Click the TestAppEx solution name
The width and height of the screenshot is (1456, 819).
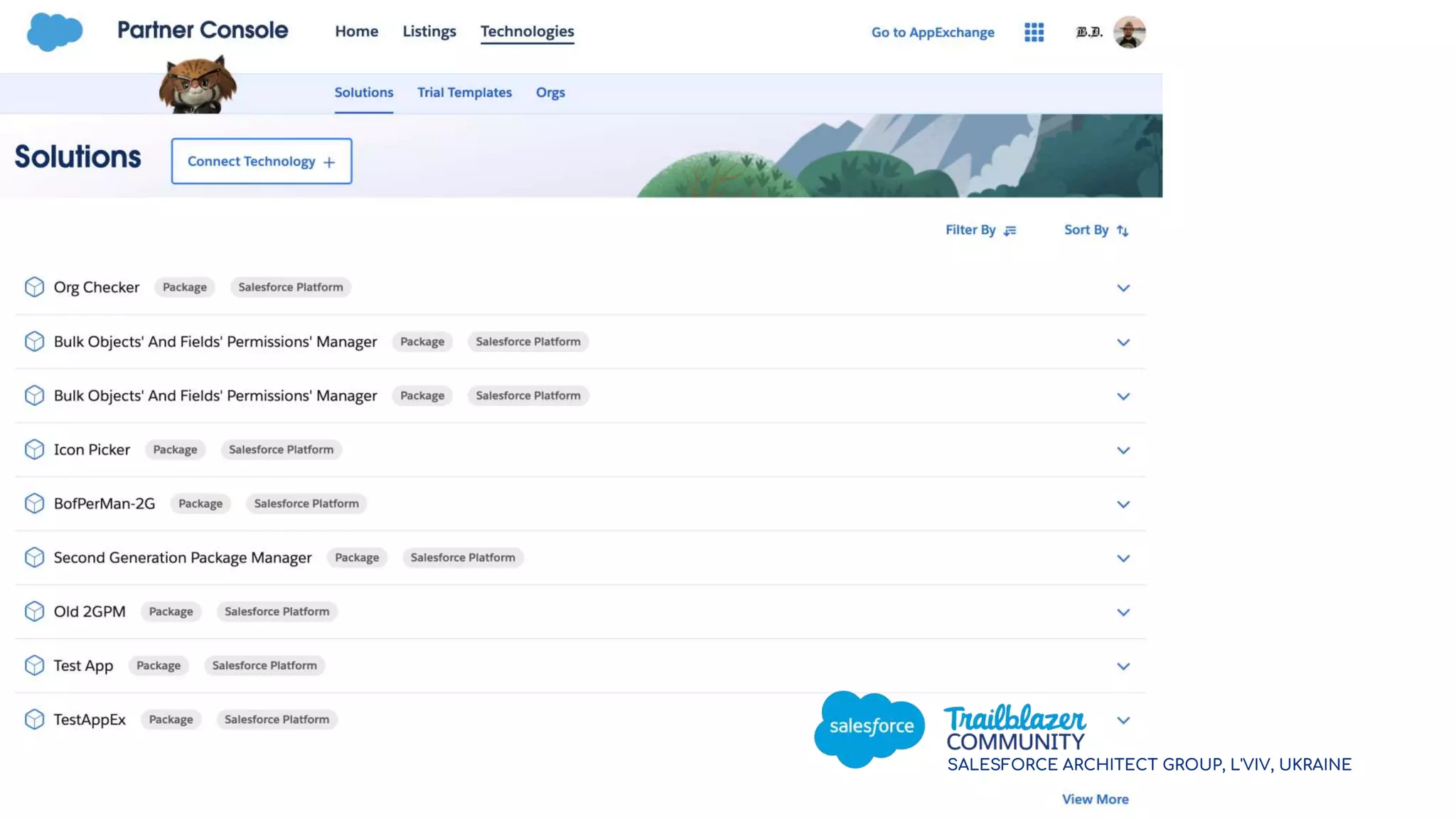(x=90, y=719)
